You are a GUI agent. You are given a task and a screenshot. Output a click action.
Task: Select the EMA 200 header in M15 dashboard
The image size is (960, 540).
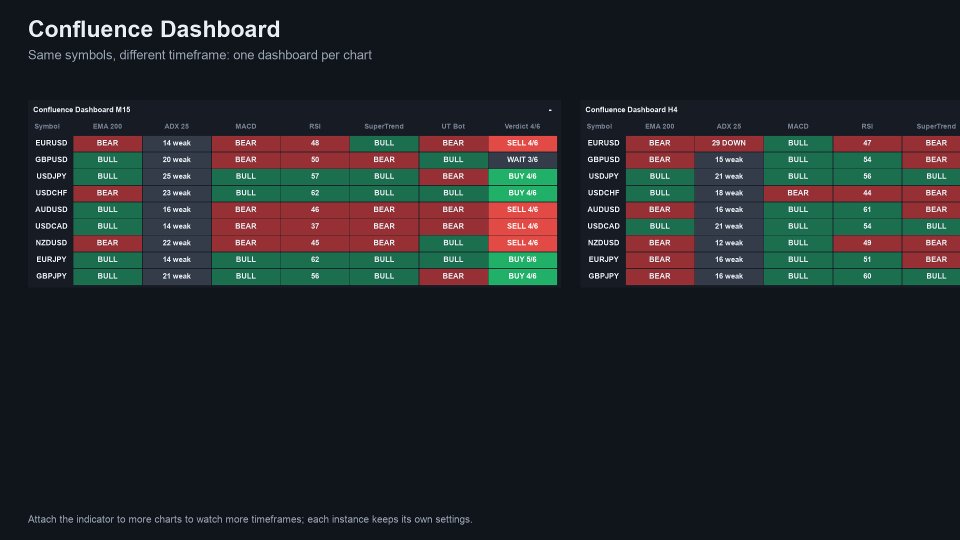(107, 126)
